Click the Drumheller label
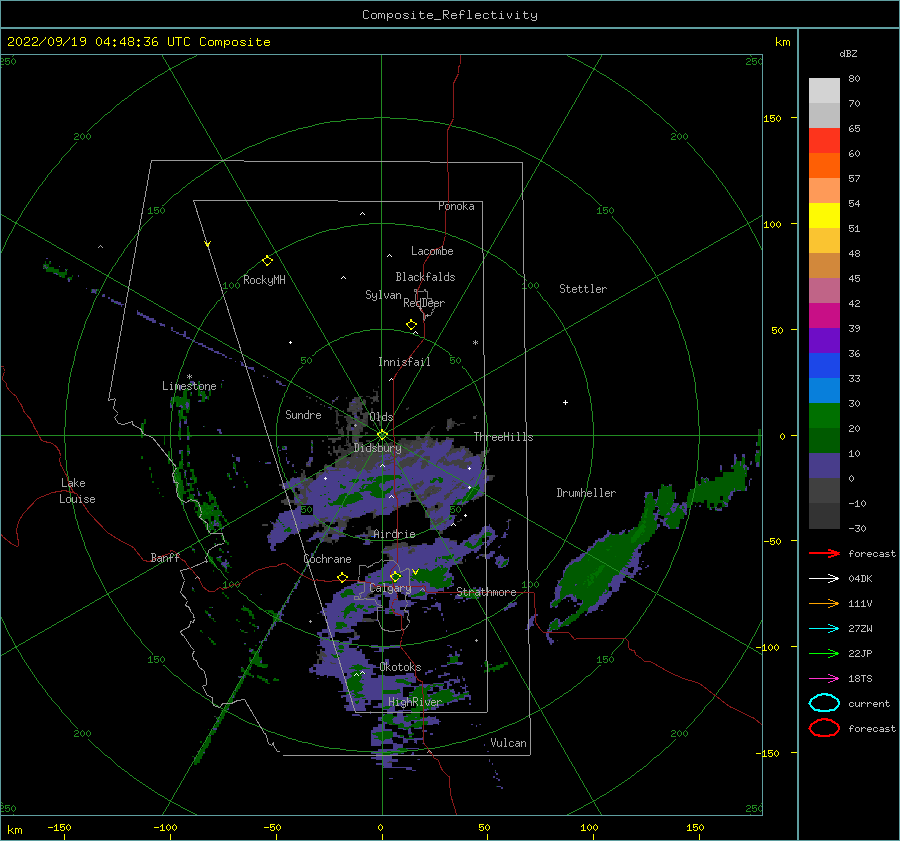 click(586, 493)
